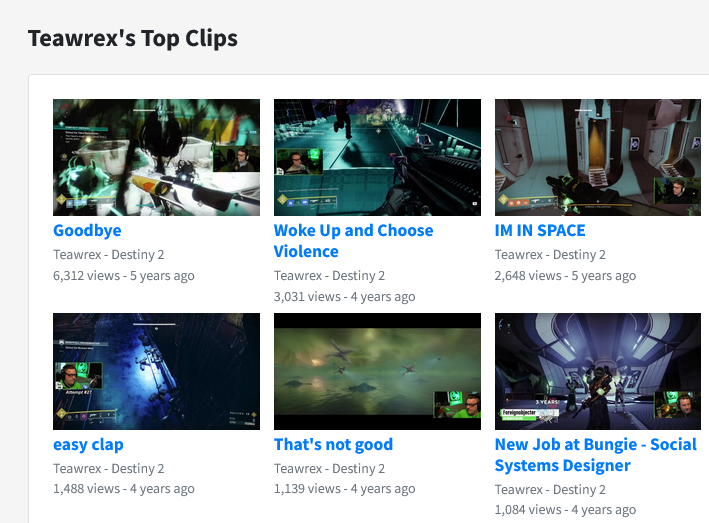Select the 1,139 views - 4 years ago text
Image resolution: width=709 pixels, height=523 pixels.
coord(345,489)
